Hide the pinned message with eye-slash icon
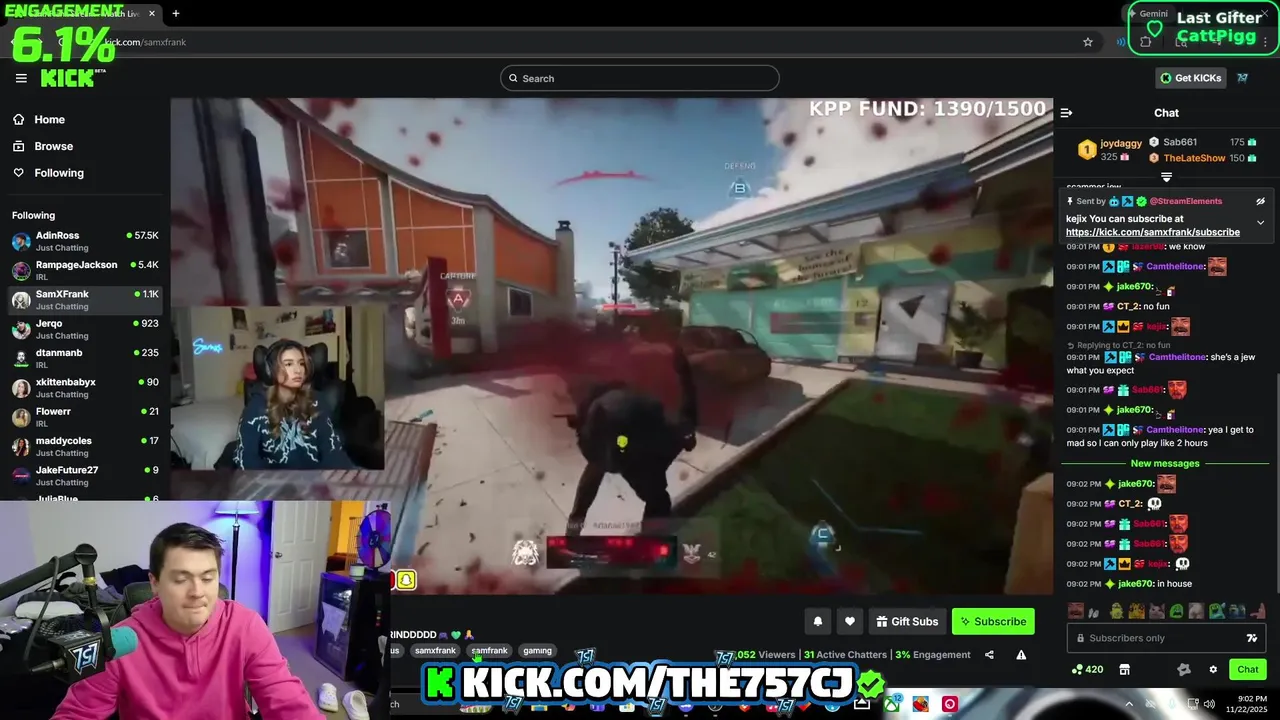This screenshot has height=720, width=1280. tap(1260, 201)
